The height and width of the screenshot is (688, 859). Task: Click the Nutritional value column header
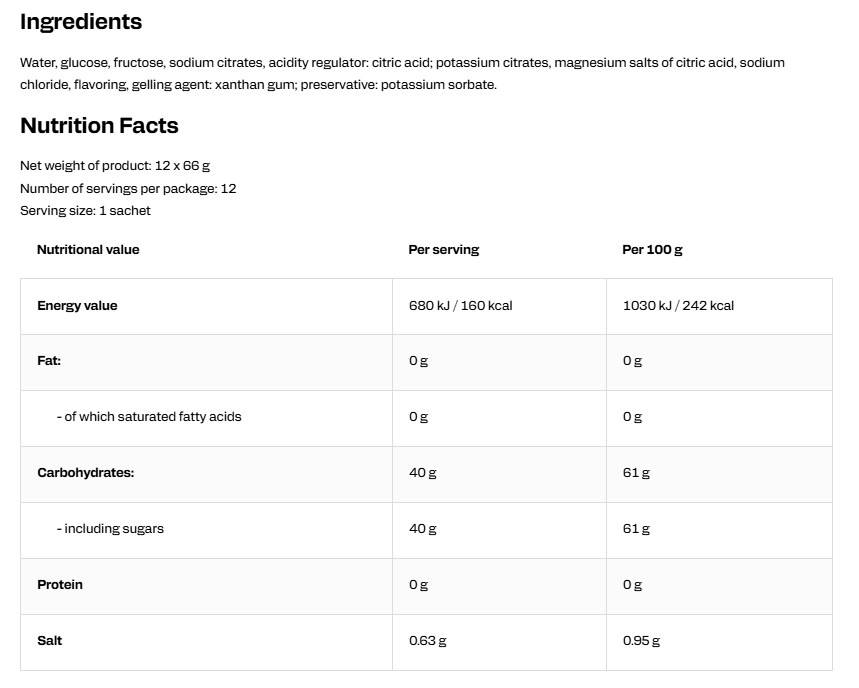[88, 250]
